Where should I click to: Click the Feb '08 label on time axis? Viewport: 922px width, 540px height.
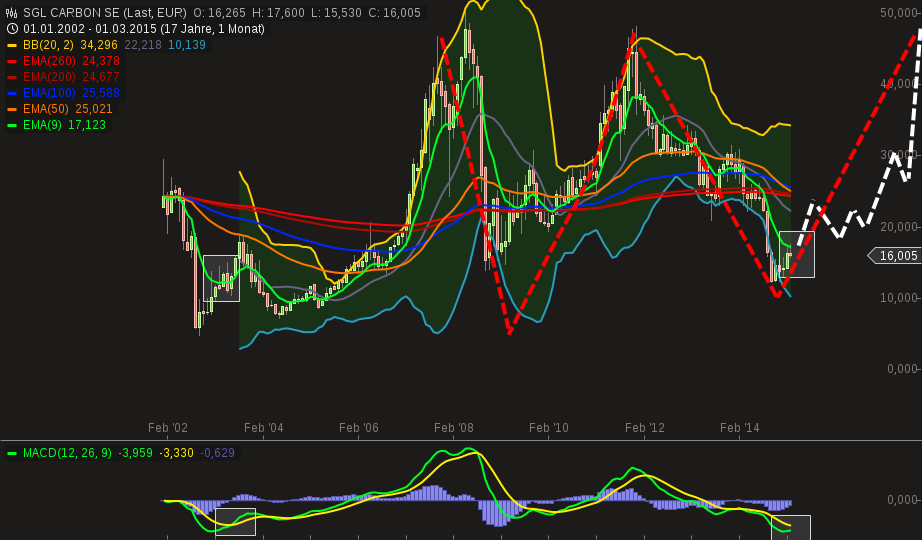(454, 428)
